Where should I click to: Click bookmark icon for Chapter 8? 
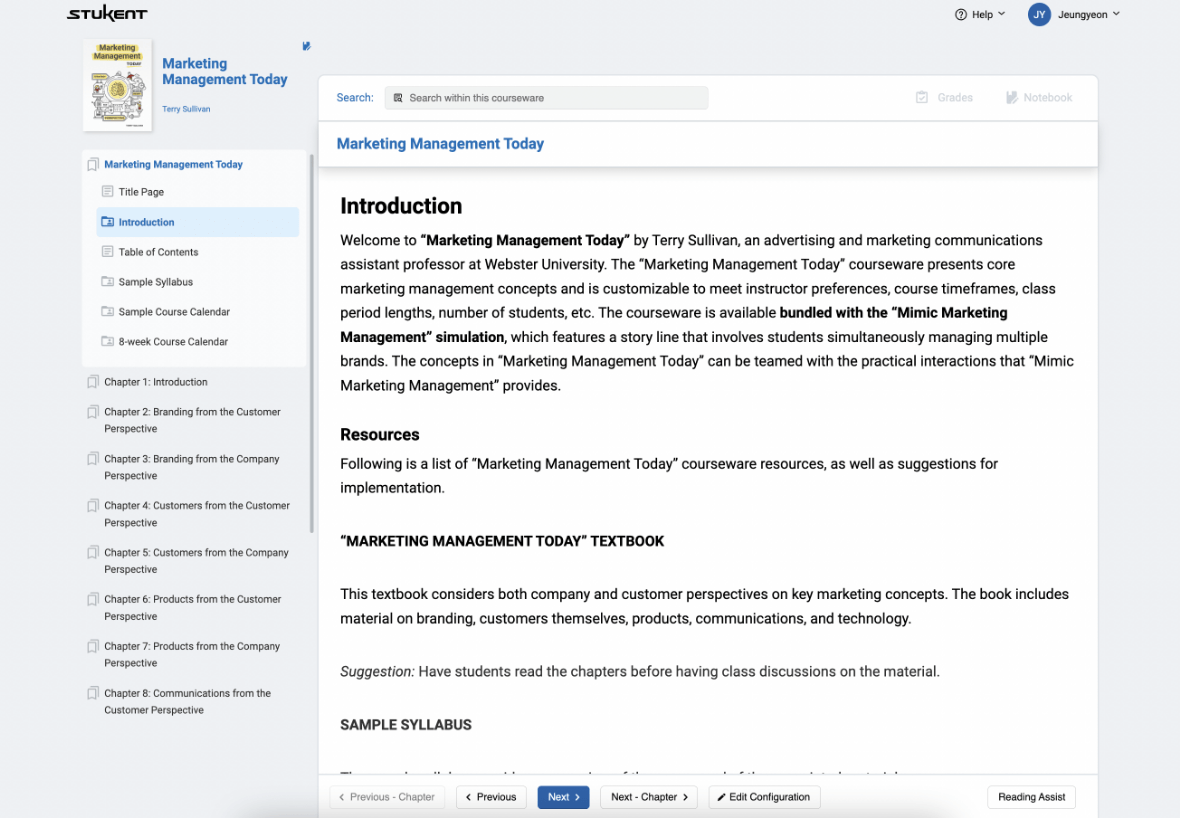pyautogui.click(x=93, y=692)
